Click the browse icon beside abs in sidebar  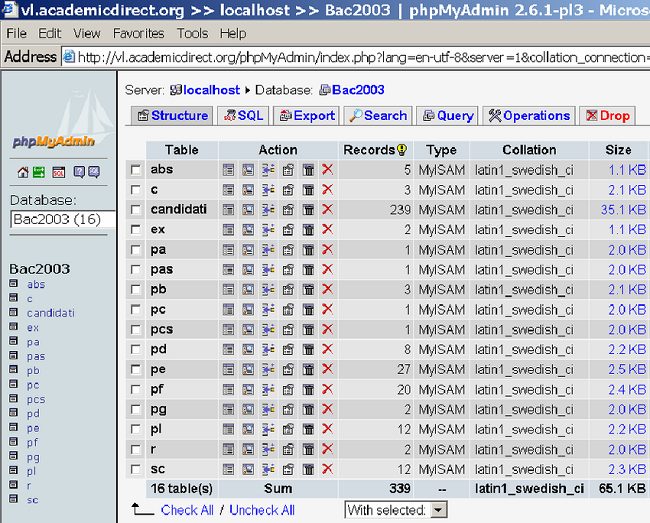(x=14, y=283)
